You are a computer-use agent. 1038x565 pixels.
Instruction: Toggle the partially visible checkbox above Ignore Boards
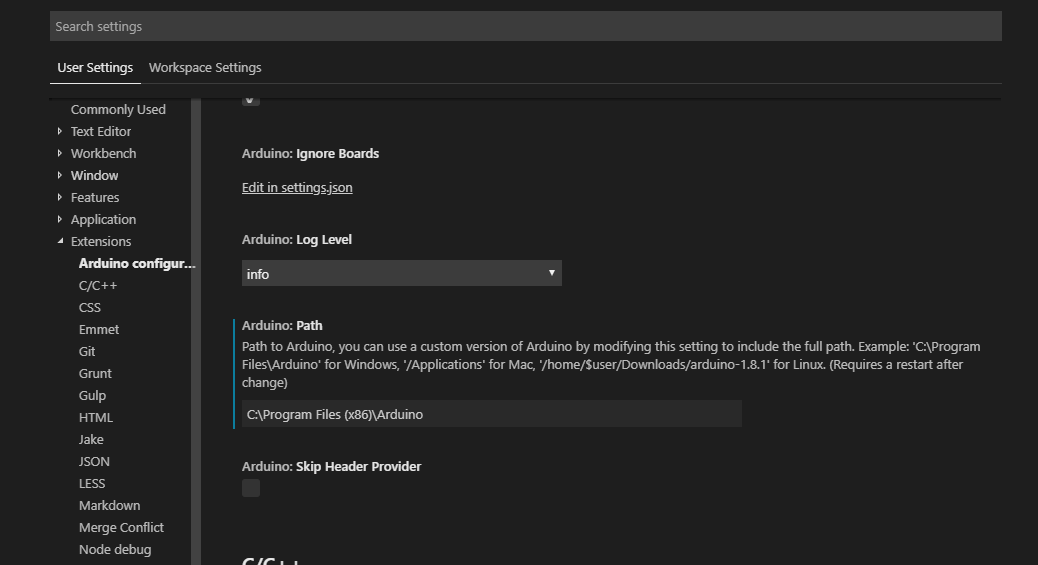point(251,99)
